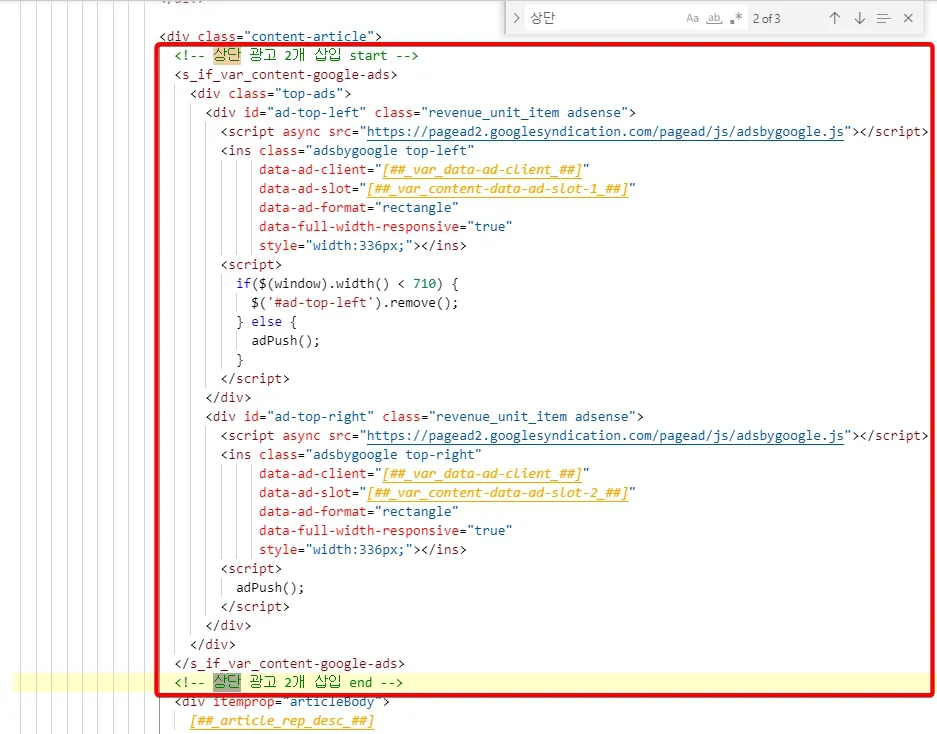937x734 pixels.
Task: Close the find widget
Action: click(x=908, y=19)
